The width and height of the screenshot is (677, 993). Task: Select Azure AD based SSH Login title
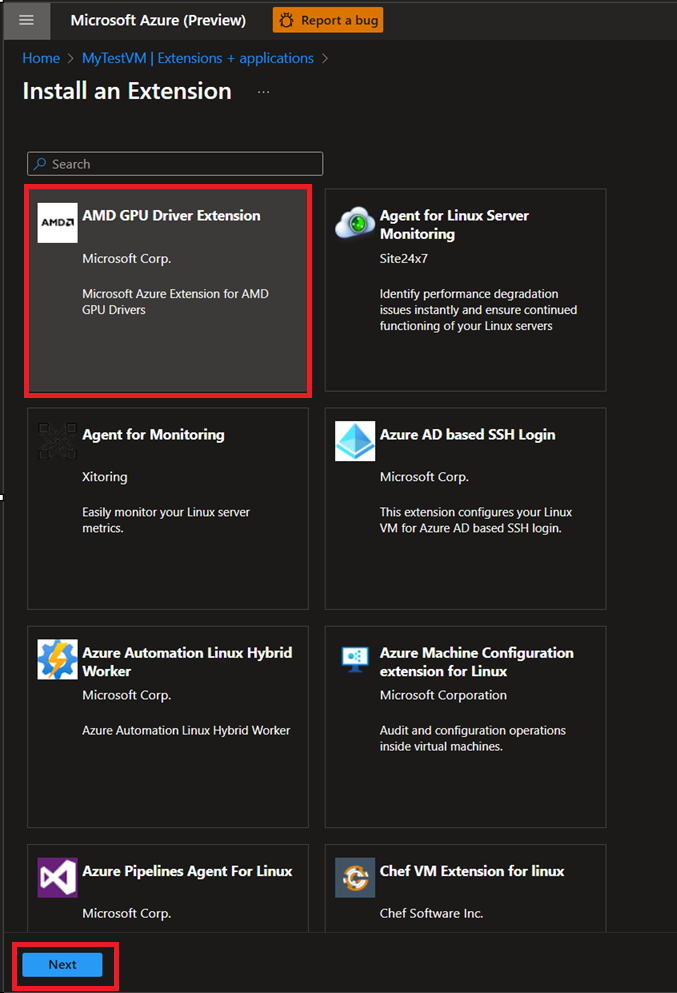click(467, 434)
